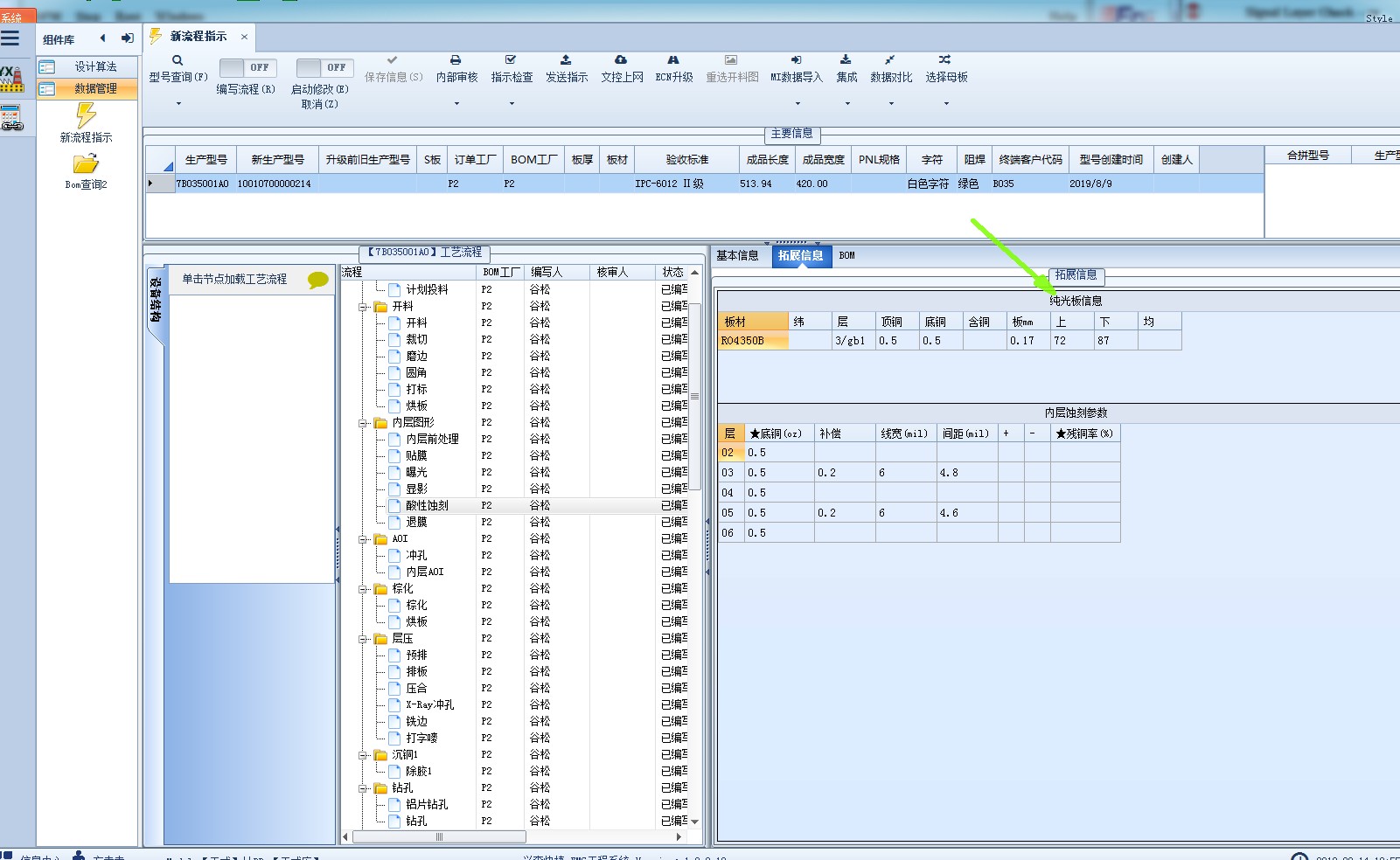Click the MI数据导入 import icon
The image size is (1400, 860).
(x=796, y=60)
